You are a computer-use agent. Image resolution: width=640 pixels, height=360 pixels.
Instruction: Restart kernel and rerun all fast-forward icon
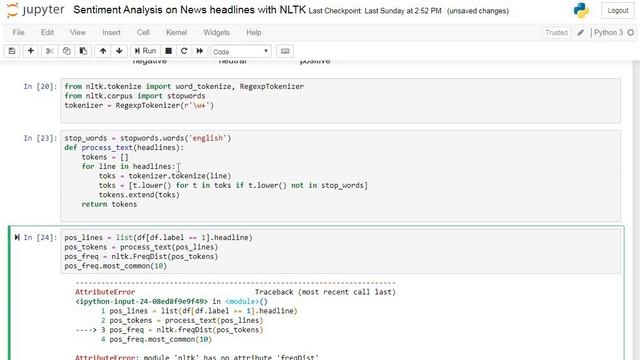coord(200,51)
